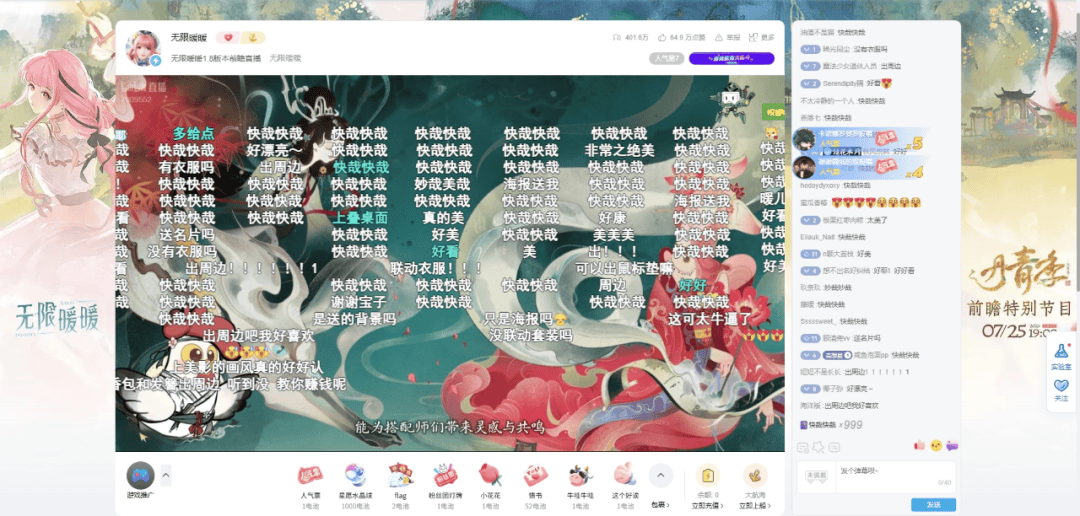Viewport: 1080px width, 516px height.
Task: Click the pink heart fan badge
Action: (x=229, y=38)
